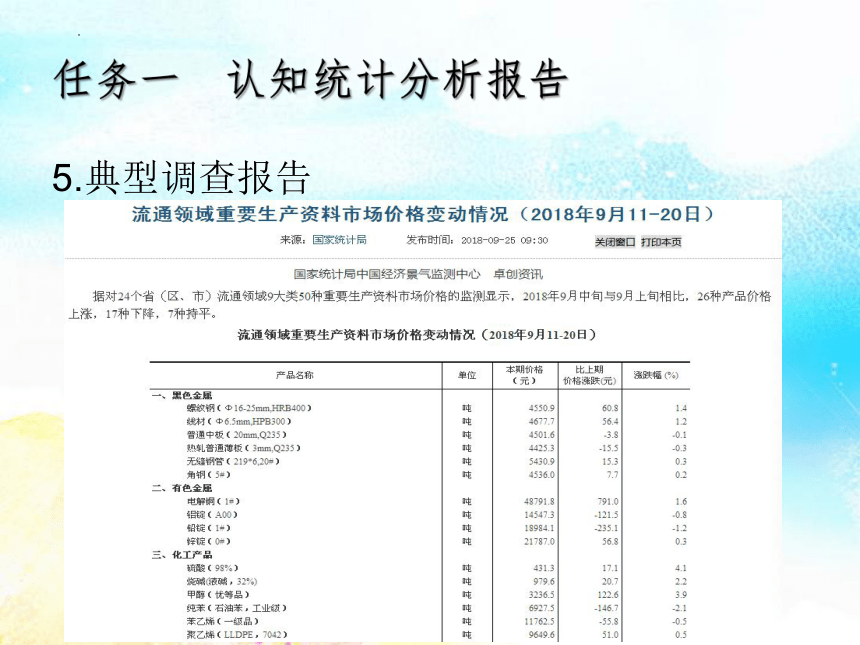Click the 产品名称 column header

(295, 375)
